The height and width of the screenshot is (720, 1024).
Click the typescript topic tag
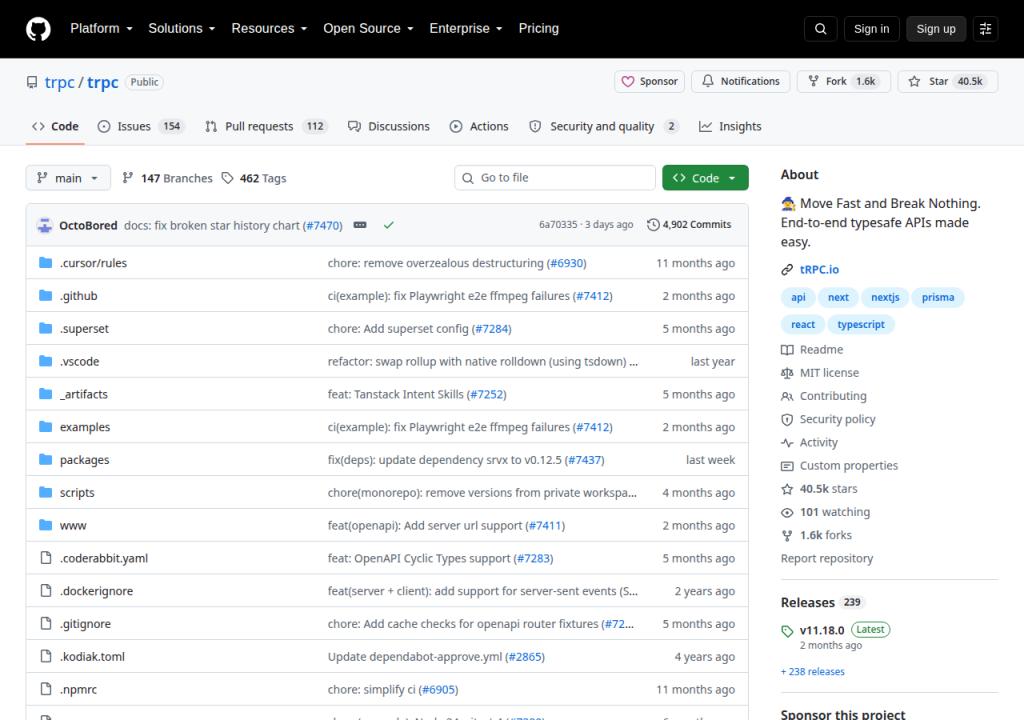tap(861, 325)
